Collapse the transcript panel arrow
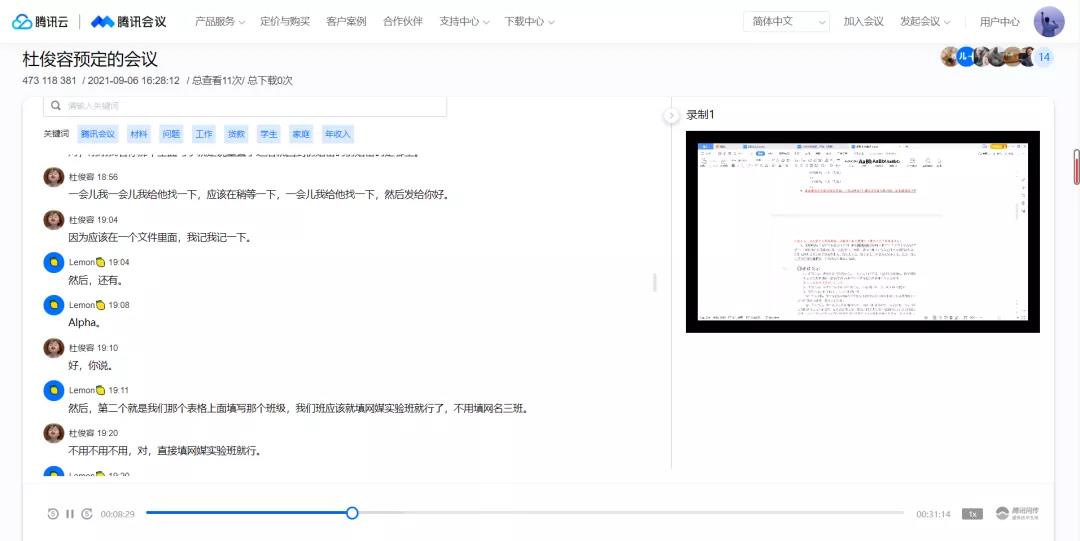 [x=671, y=116]
